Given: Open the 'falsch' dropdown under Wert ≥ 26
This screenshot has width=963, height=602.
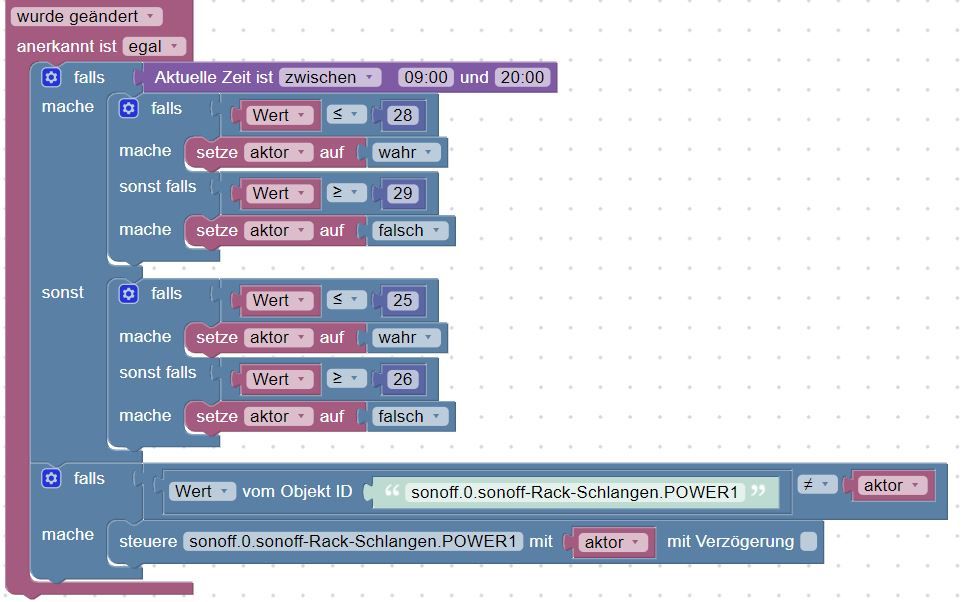Looking at the screenshot, I should (x=410, y=416).
